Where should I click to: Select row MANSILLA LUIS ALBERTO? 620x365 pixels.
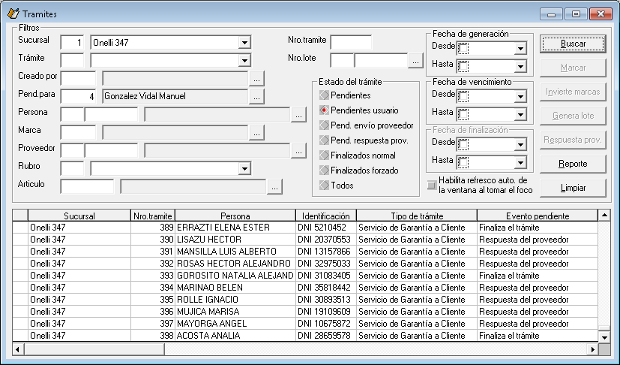tap(305, 252)
